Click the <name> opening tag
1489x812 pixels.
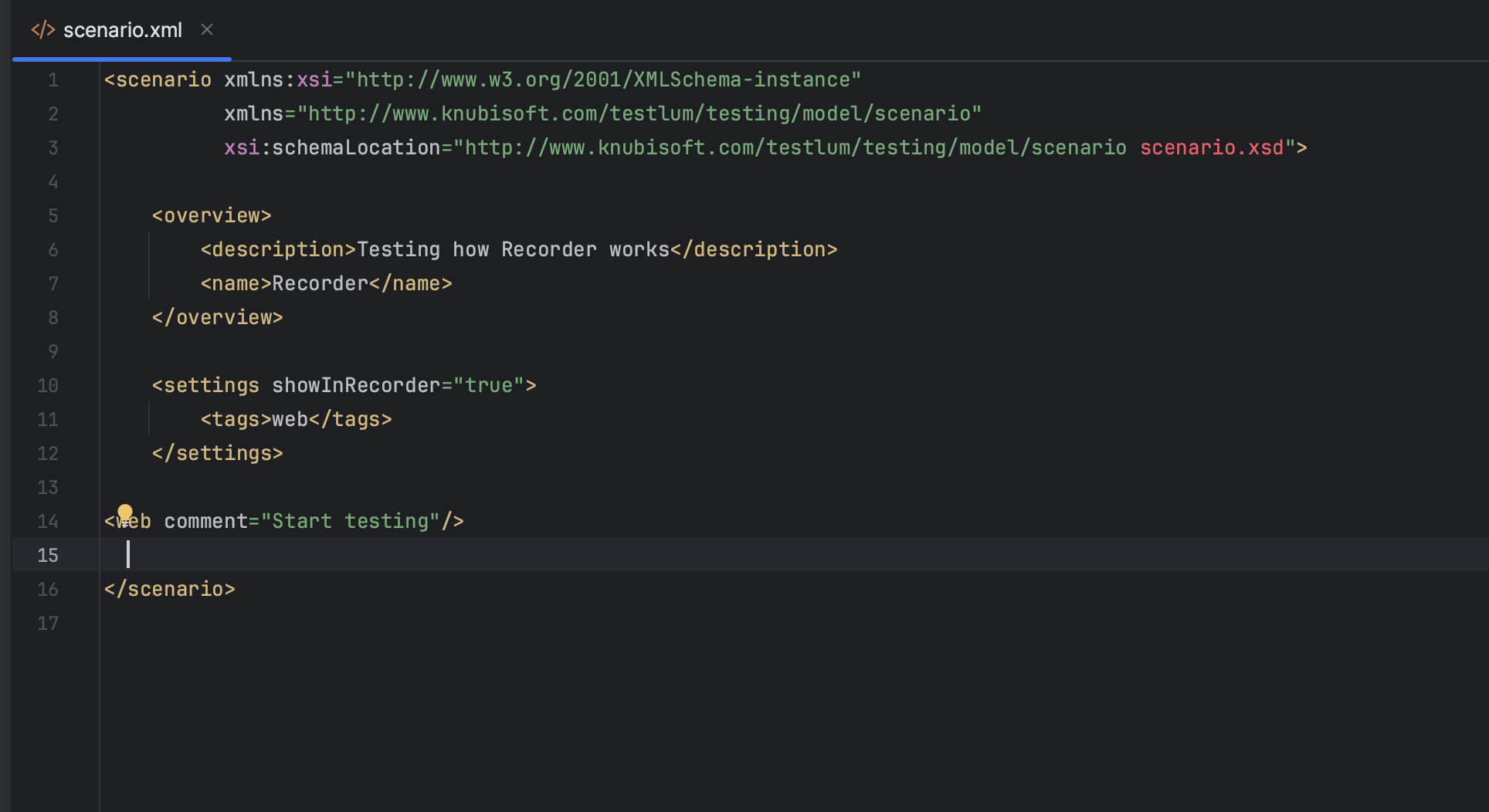pos(236,283)
